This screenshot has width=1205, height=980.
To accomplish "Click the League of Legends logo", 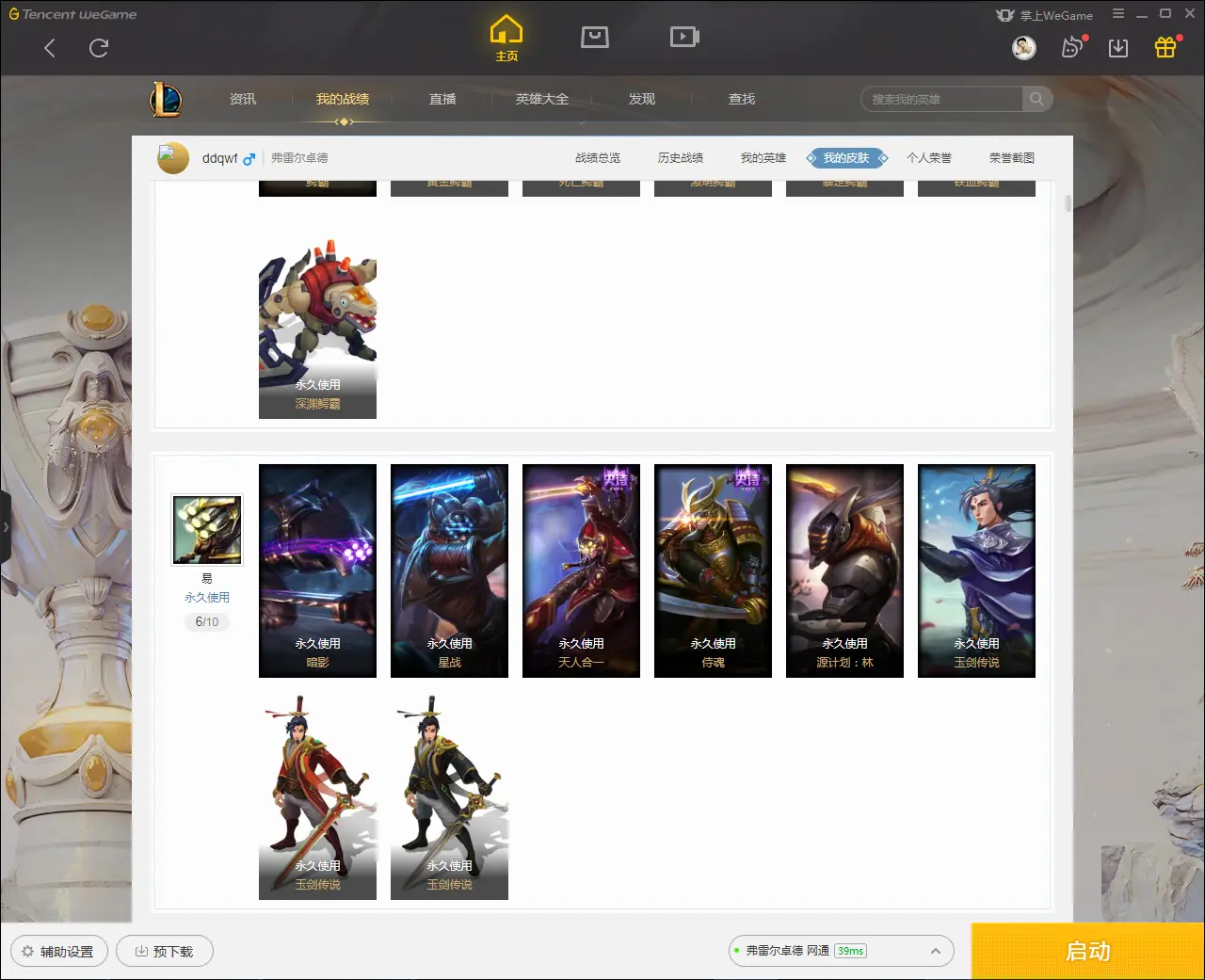I will [166, 99].
